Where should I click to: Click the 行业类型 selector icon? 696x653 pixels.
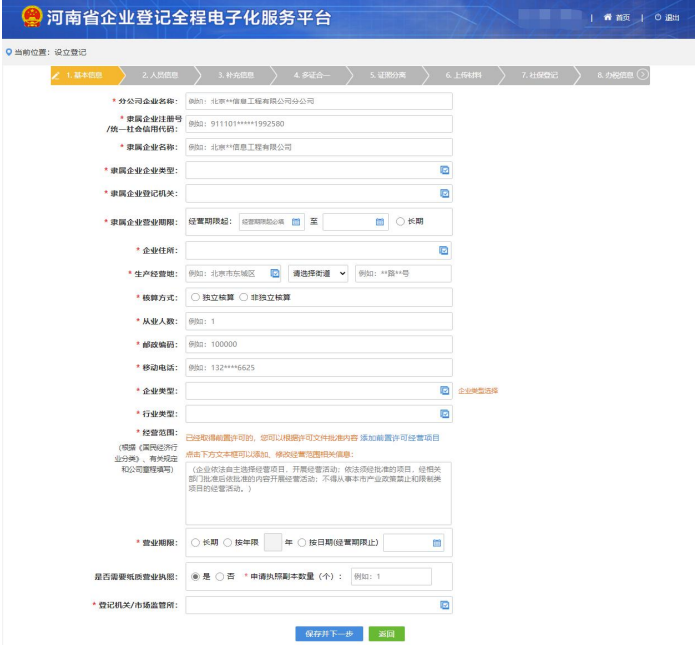445,413
